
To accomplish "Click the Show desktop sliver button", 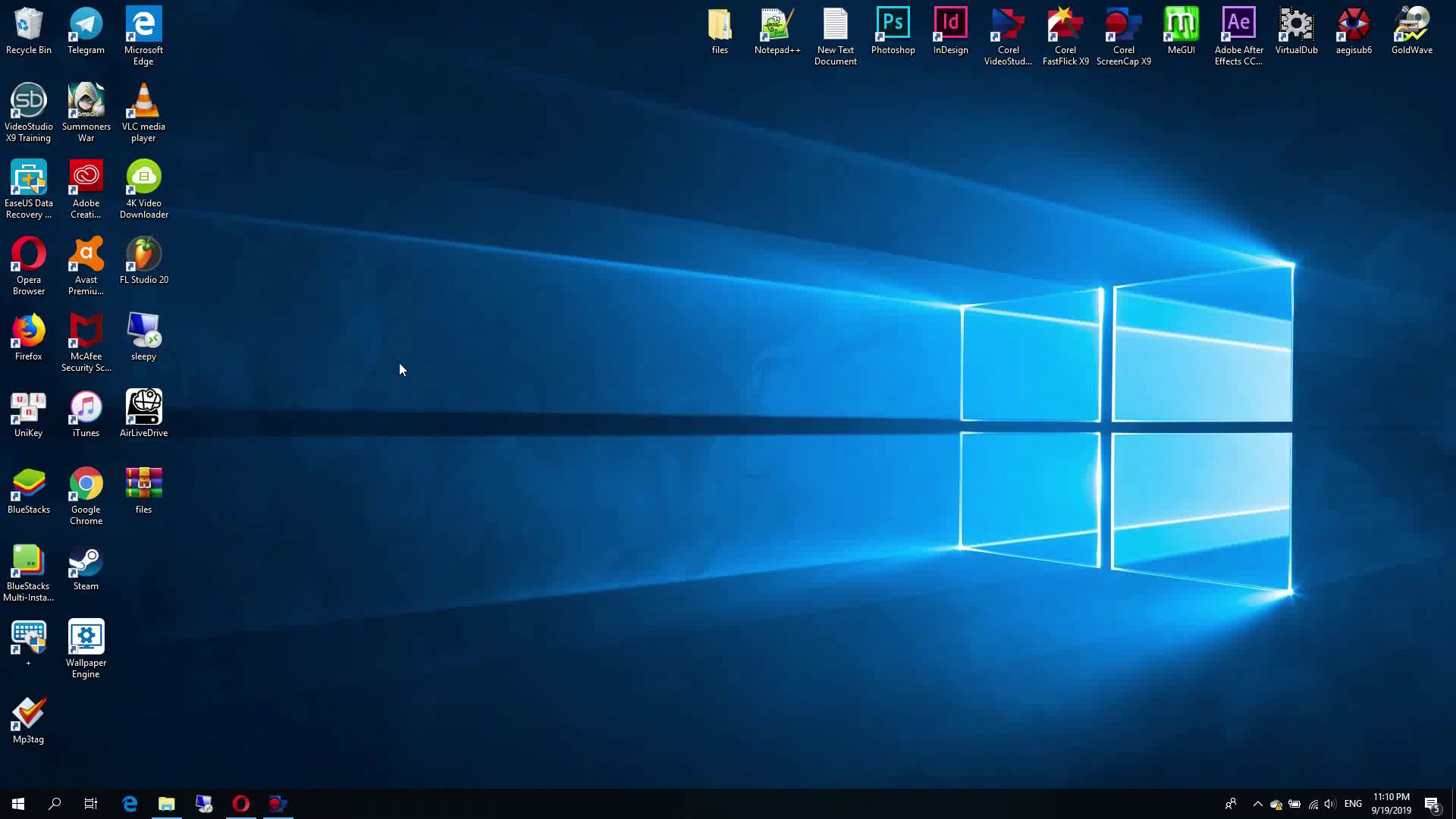I will tap(1453, 804).
